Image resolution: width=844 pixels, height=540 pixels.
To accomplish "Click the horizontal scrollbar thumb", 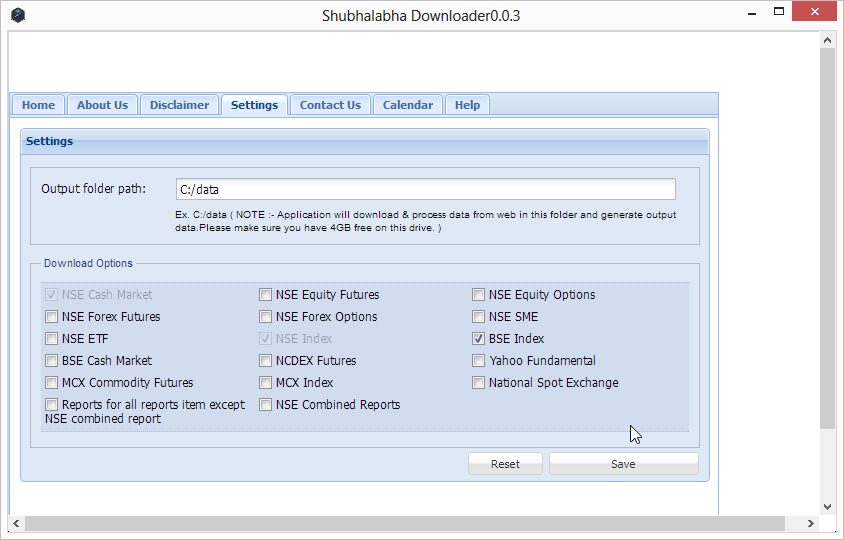I will (405, 523).
